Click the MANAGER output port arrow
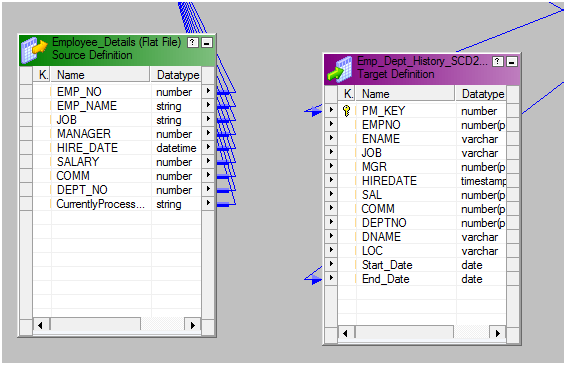This screenshot has width=566, height=365. point(208,133)
